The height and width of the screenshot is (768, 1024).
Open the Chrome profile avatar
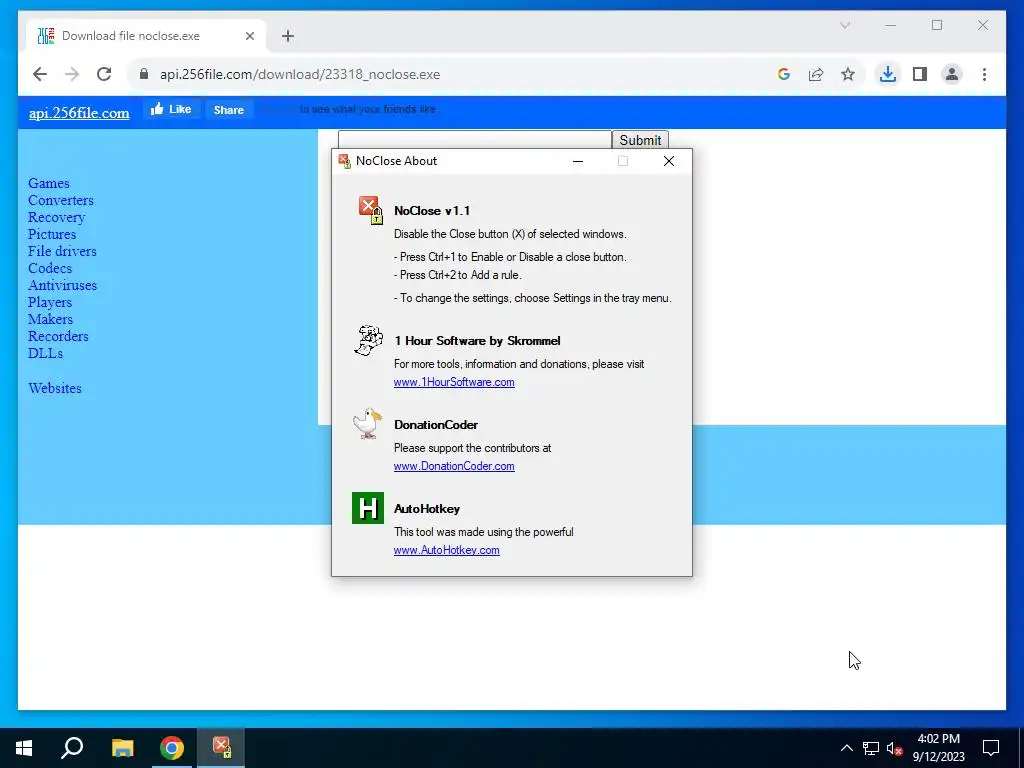coord(952,74)
